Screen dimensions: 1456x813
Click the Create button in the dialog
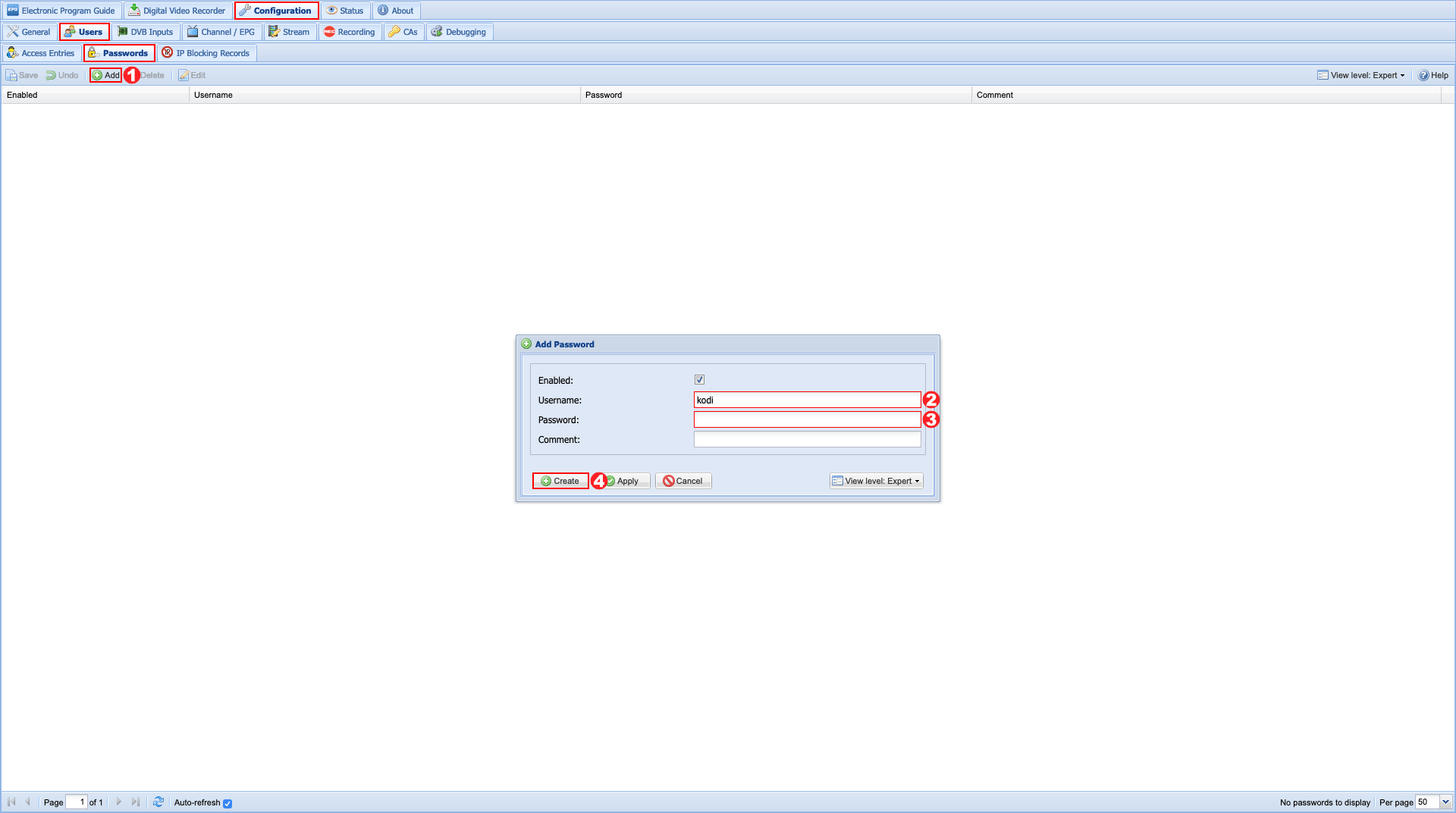click(x=560, y=481)
